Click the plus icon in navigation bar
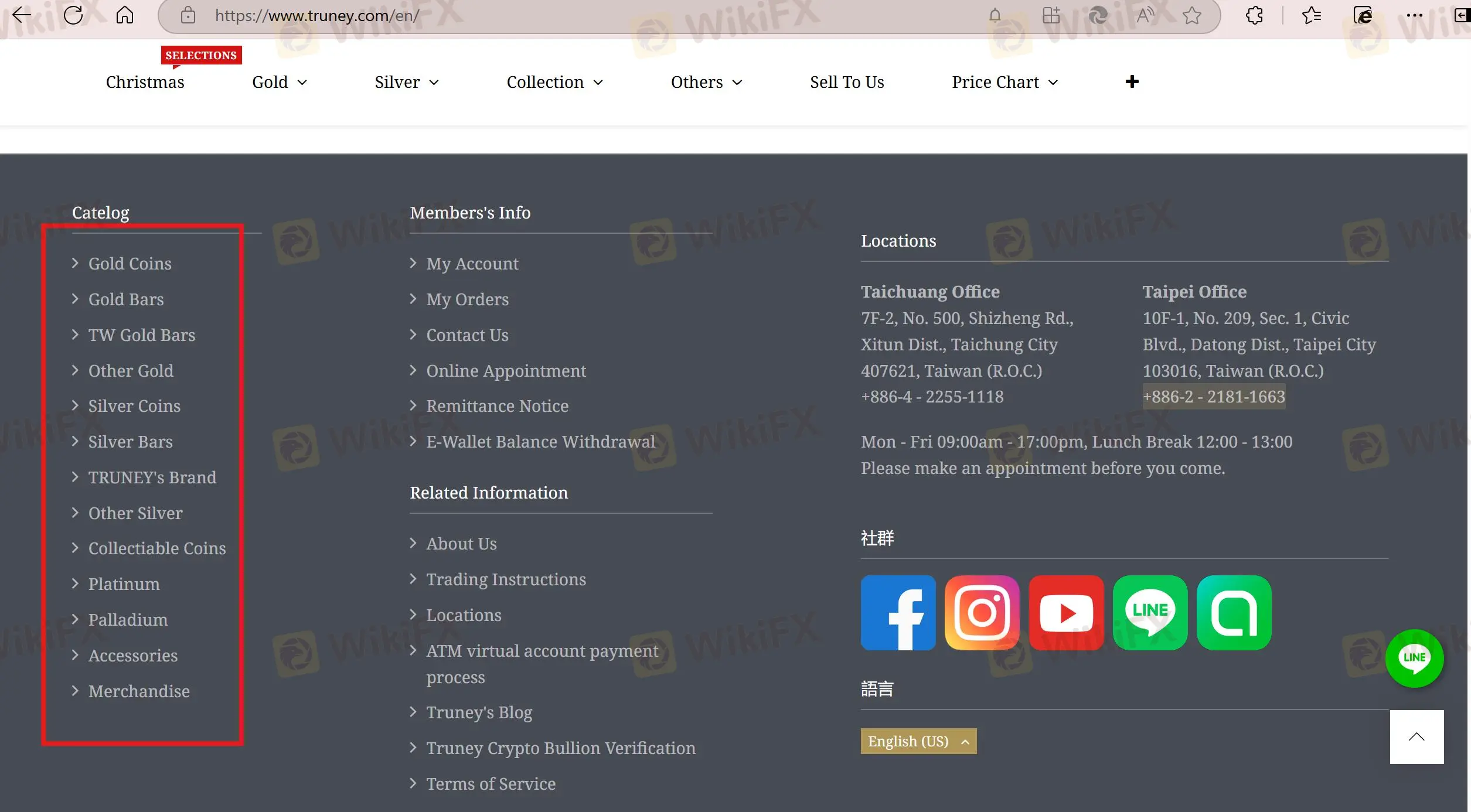 (1132, 81)
